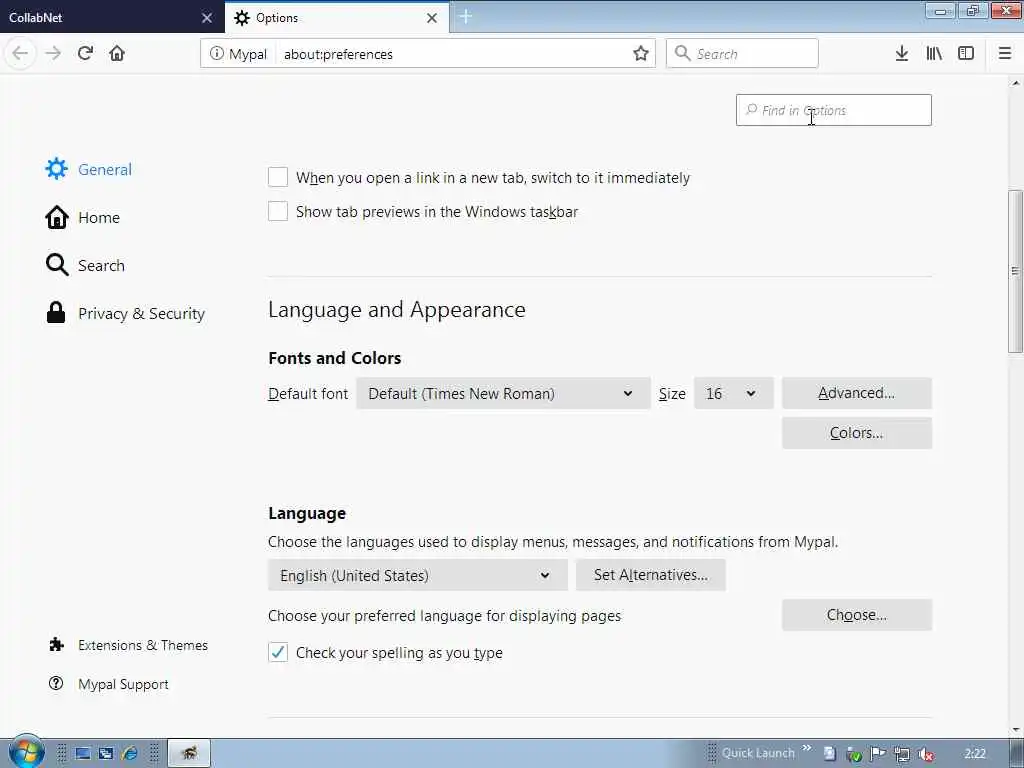This screenshot has height=768, width=1024.
Task: Select the Mypal browser taskbar button
Action: click(189, 753)
